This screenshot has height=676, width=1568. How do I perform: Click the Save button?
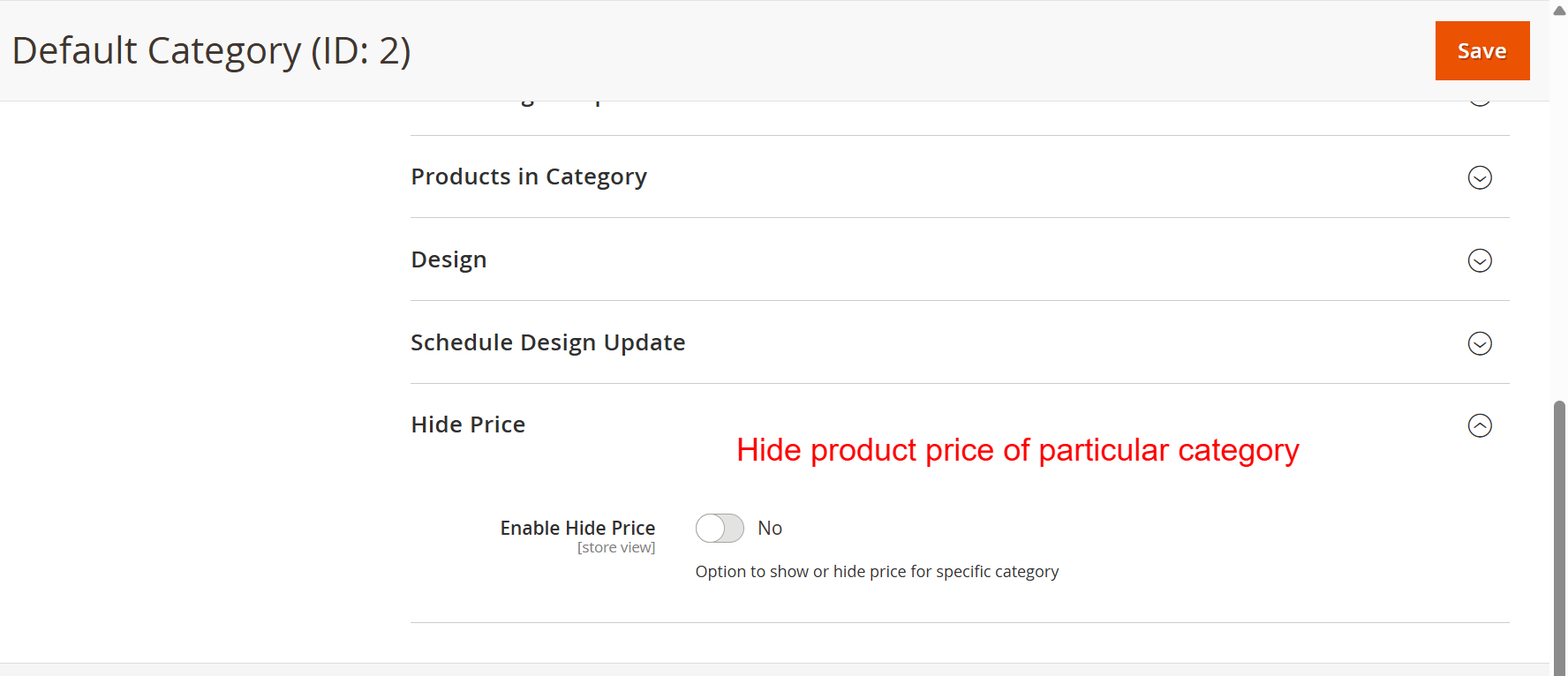click(x=1481, y=51)
